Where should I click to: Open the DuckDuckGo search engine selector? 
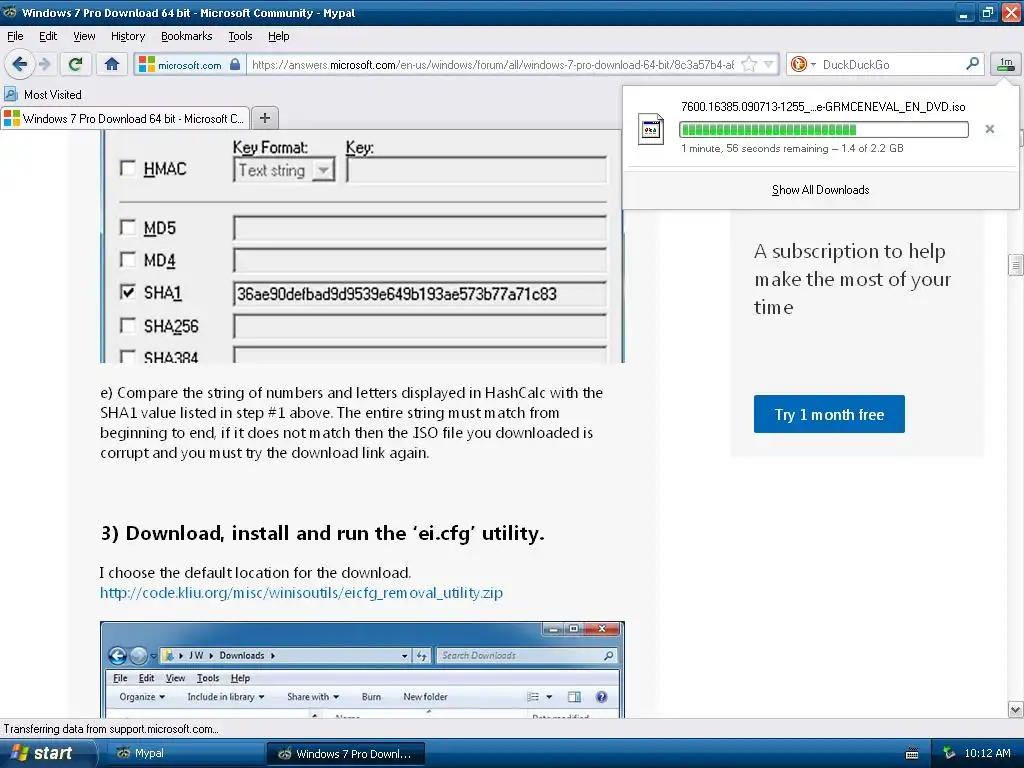point(803,64)
